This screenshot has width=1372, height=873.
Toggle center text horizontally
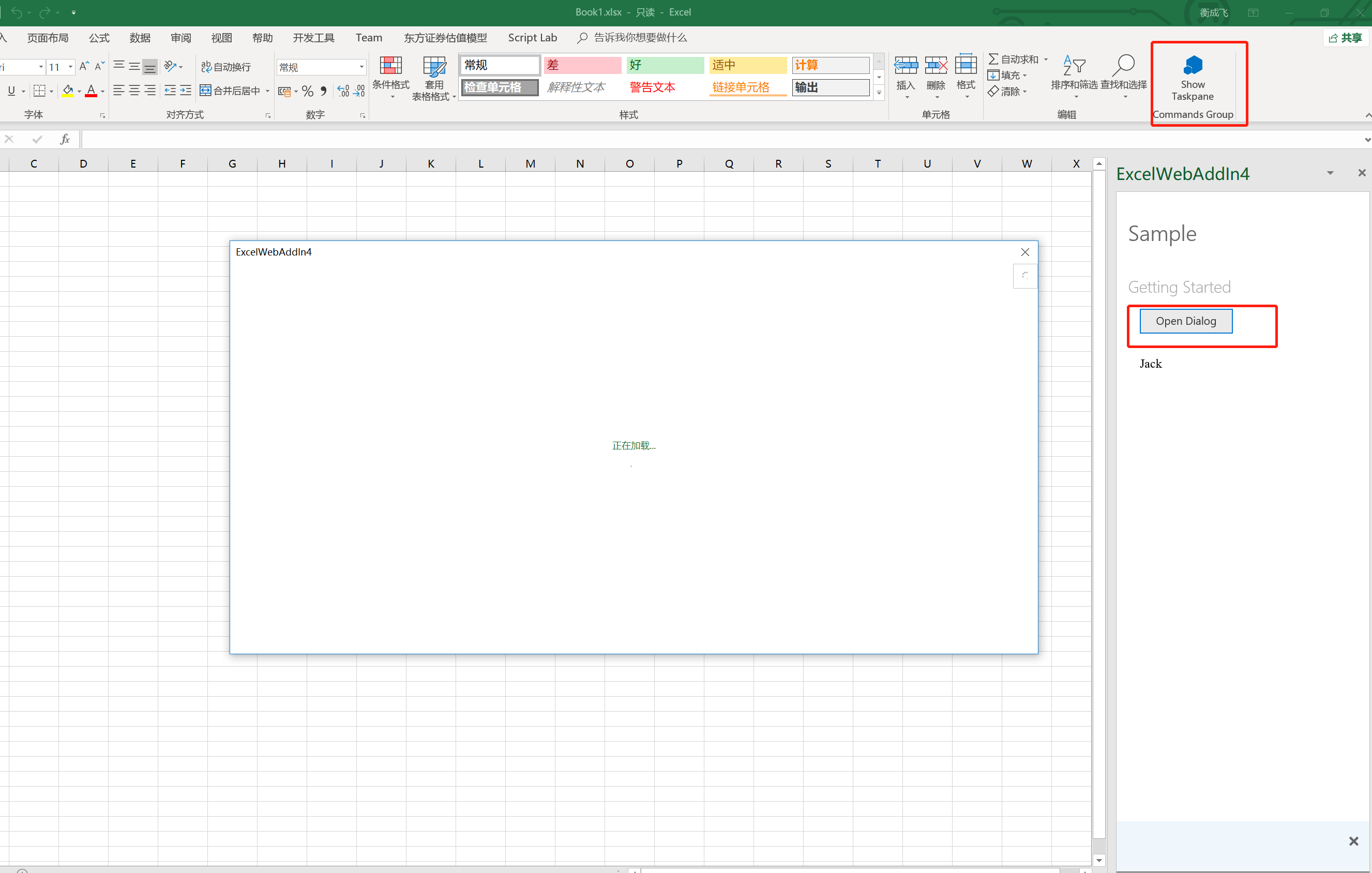point(134,91)
